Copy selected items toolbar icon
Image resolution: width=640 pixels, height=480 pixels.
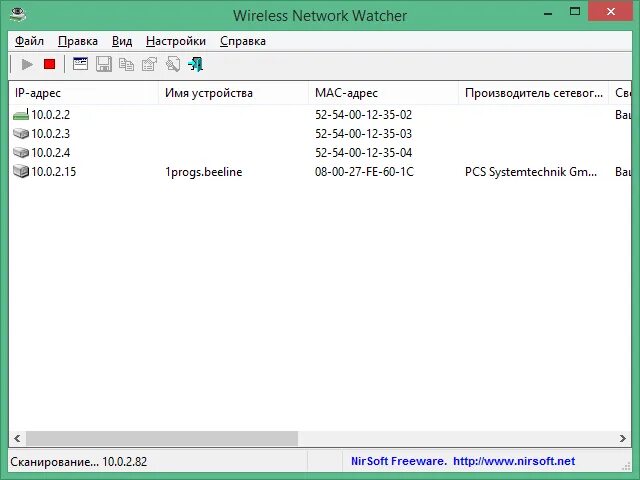click(127, 64)
